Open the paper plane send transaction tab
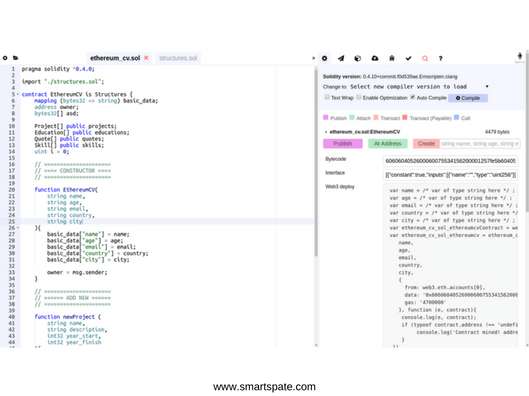This screenshot has height=396, width=529. pyautogui.click(x=341, y=58)
